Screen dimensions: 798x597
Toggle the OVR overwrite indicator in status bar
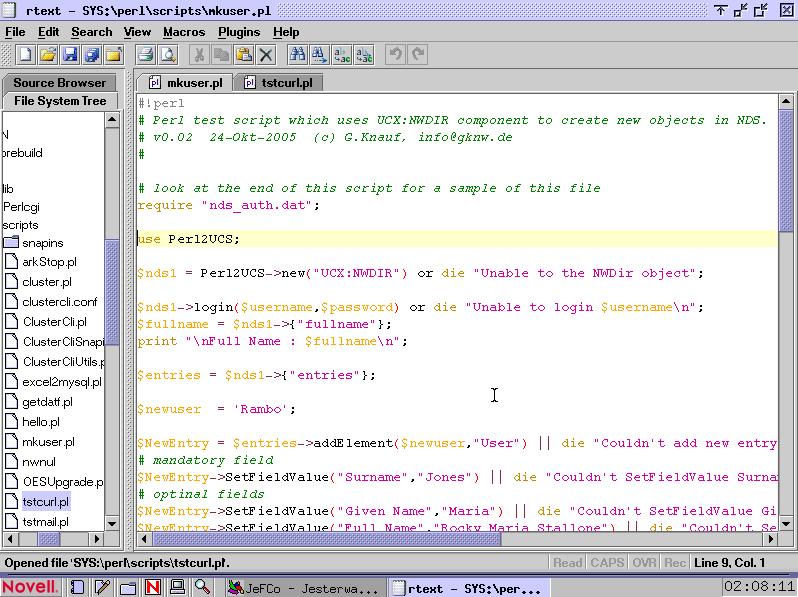coord(644,563)
